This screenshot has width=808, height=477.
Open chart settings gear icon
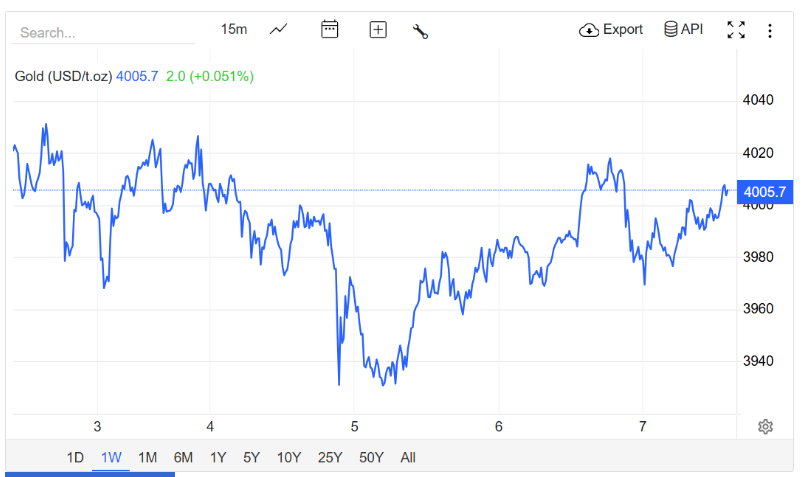[x=765, y=427]
